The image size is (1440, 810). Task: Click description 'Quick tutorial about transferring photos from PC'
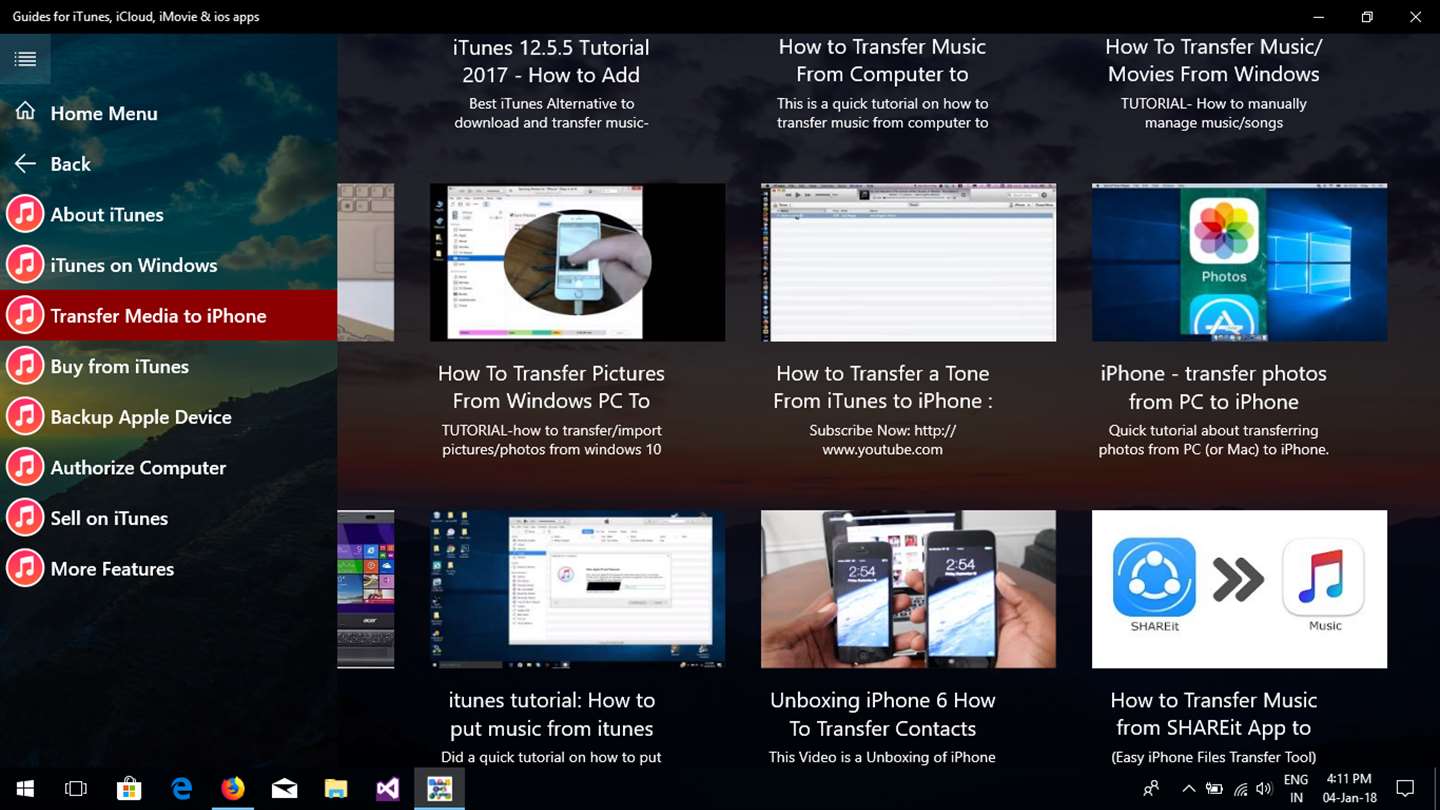[1213, 440]
